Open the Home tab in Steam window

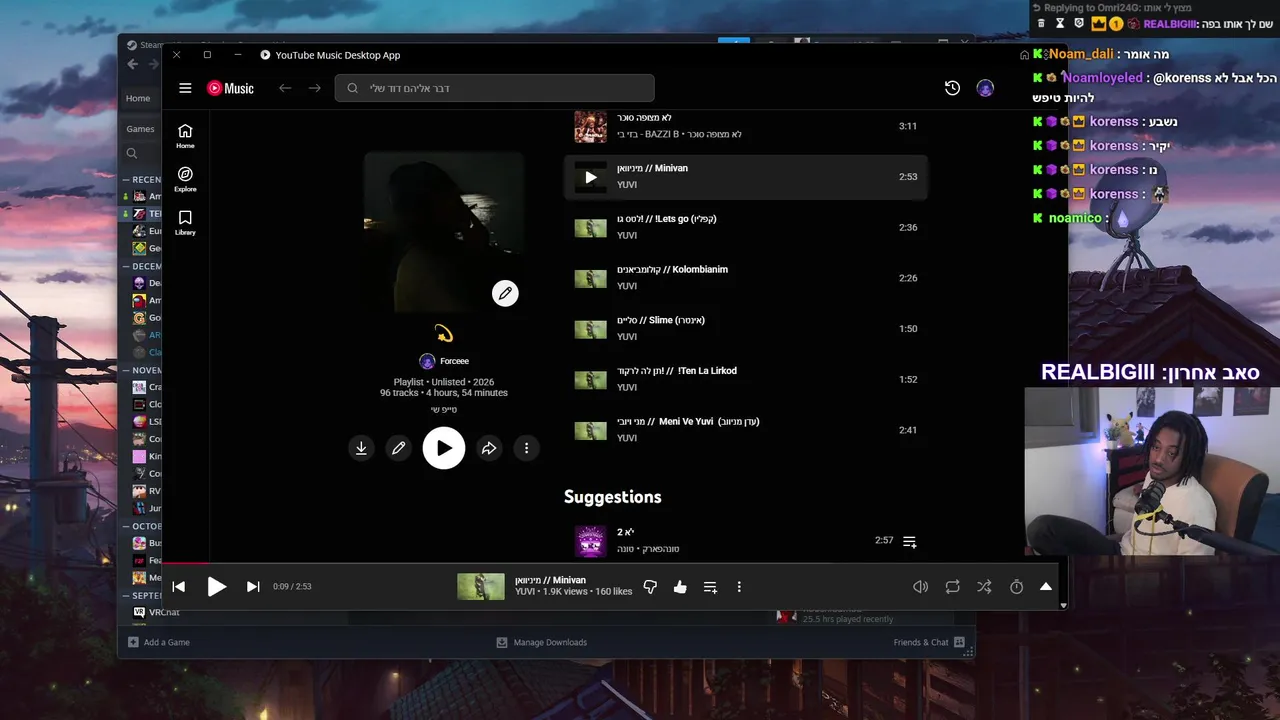138,98
